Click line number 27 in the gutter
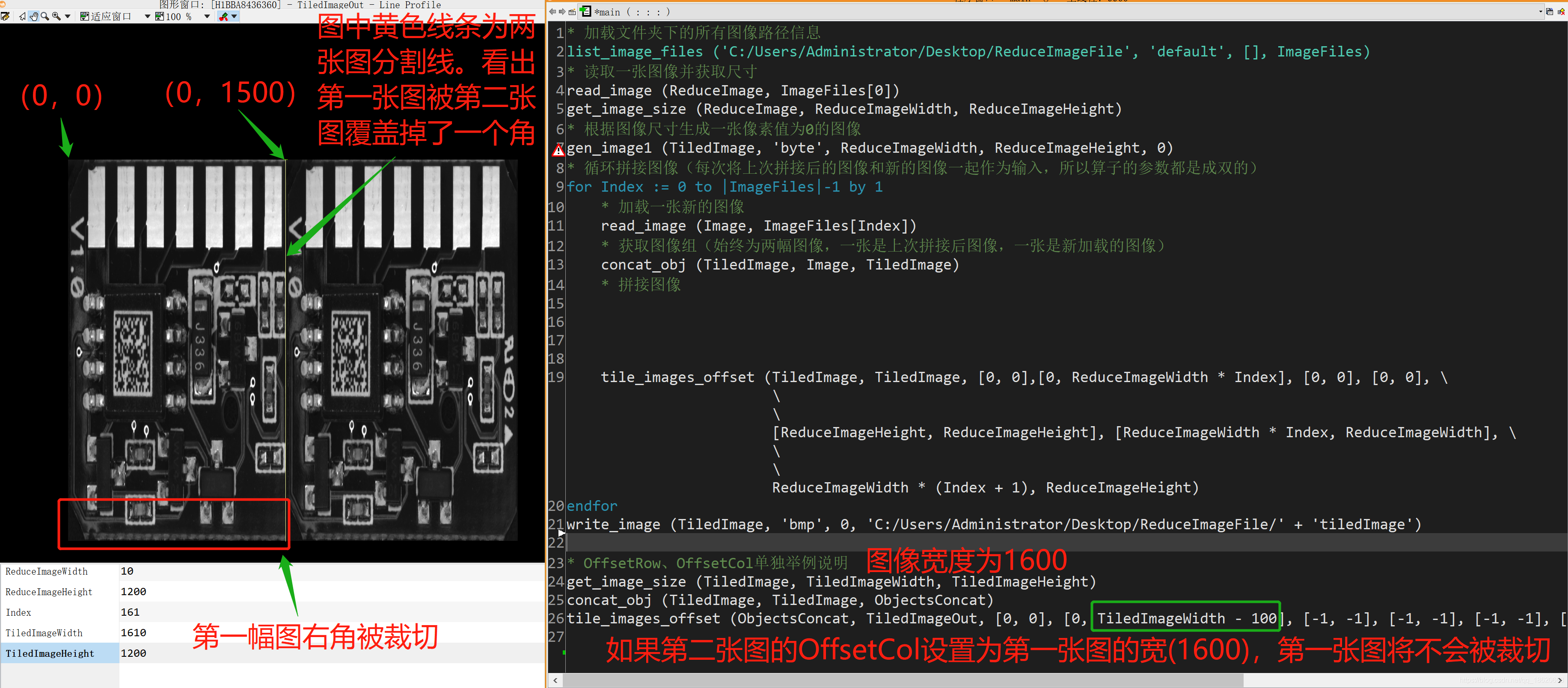The image size is (1568, 688). [556, 636]
